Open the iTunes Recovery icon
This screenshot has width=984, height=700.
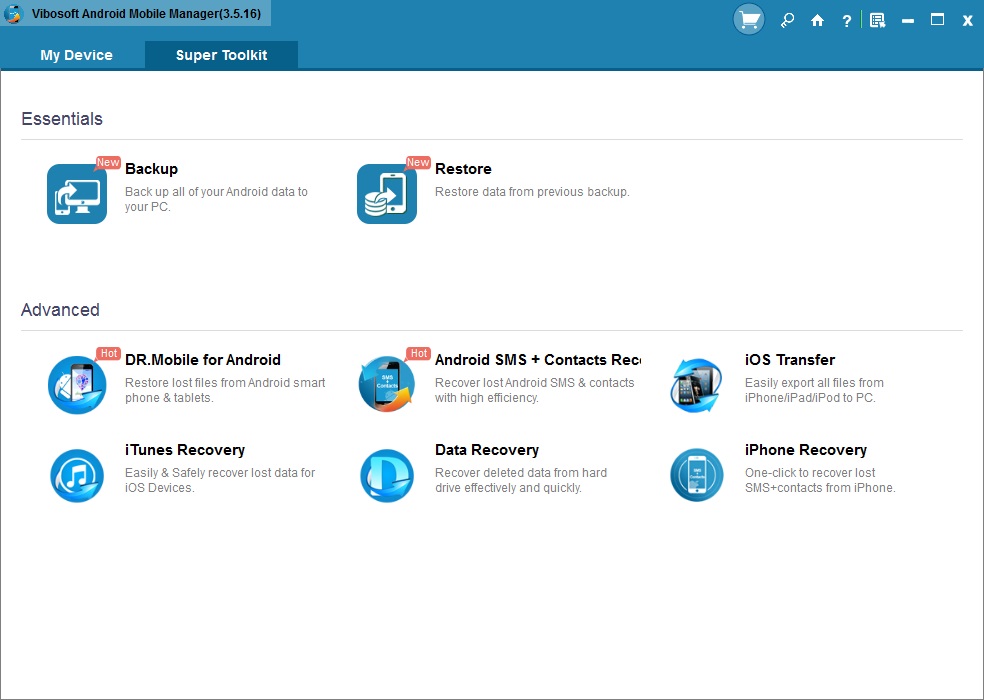77,475
